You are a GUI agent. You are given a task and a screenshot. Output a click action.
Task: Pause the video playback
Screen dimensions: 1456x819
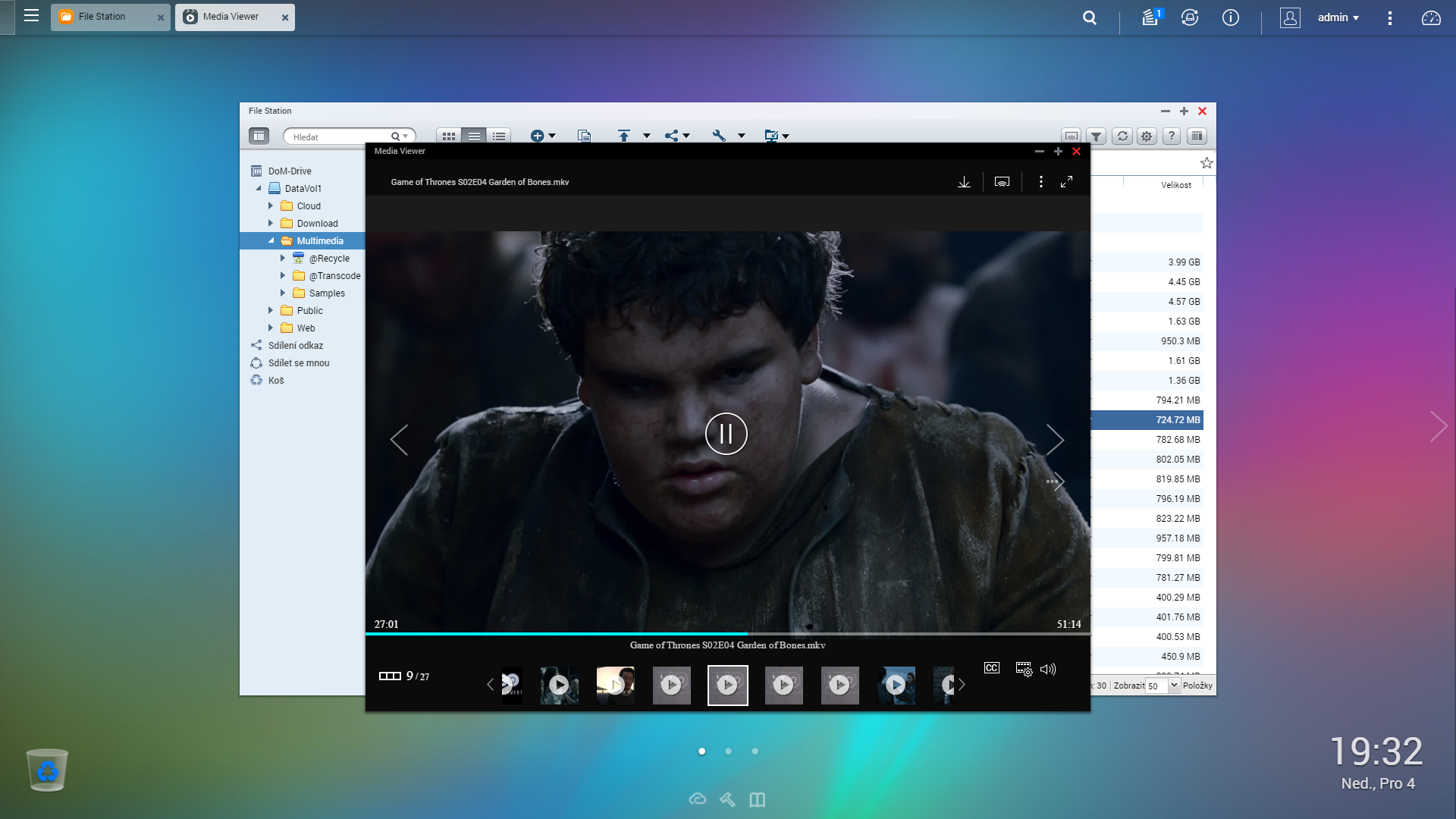(x=726, y=434)
